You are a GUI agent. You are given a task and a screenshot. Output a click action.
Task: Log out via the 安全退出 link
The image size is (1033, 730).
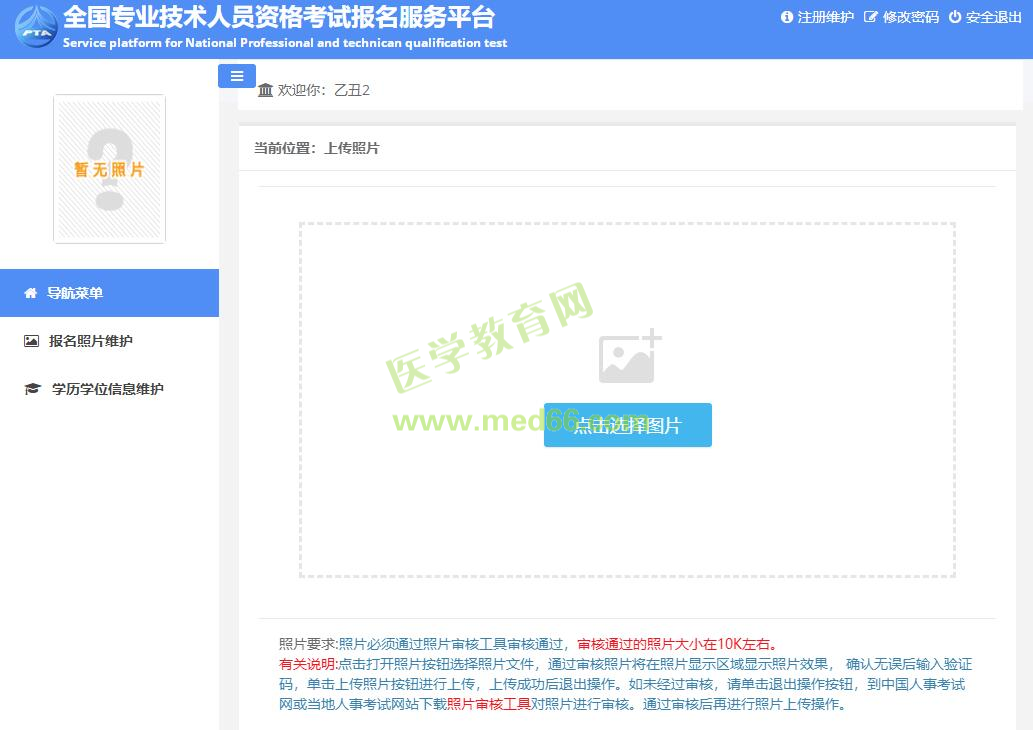tap(993, 17)
